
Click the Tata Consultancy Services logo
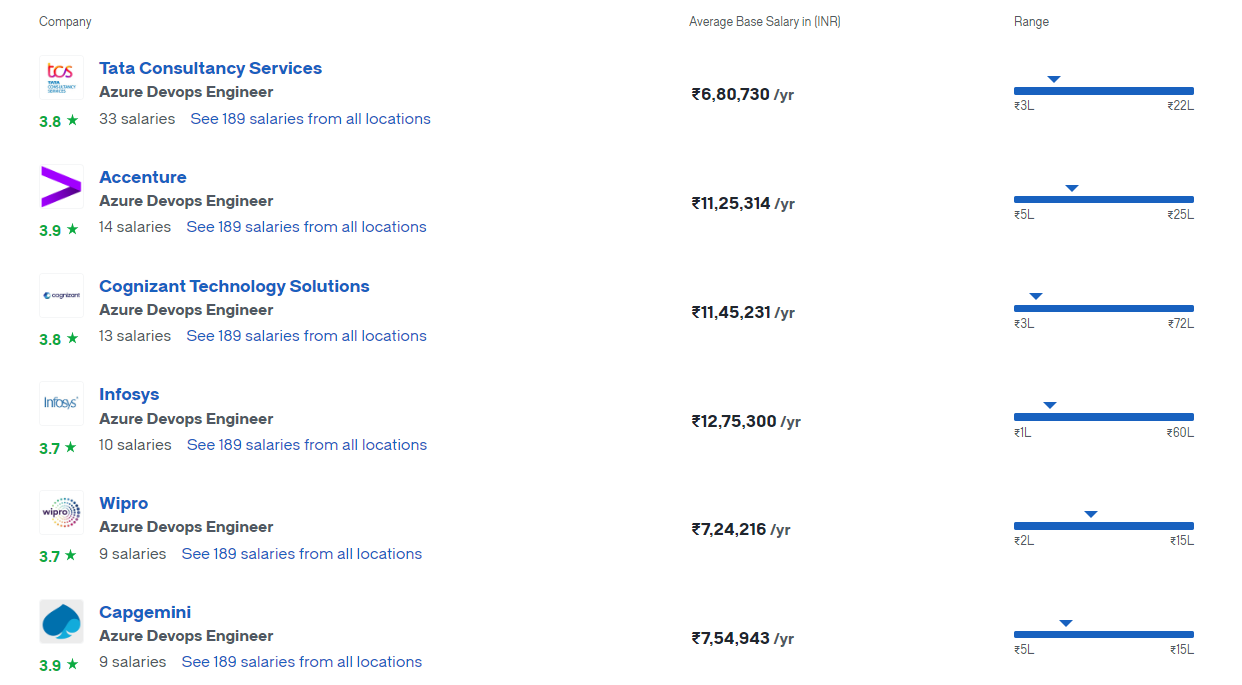pyautogui.click(x=61, y=78)
